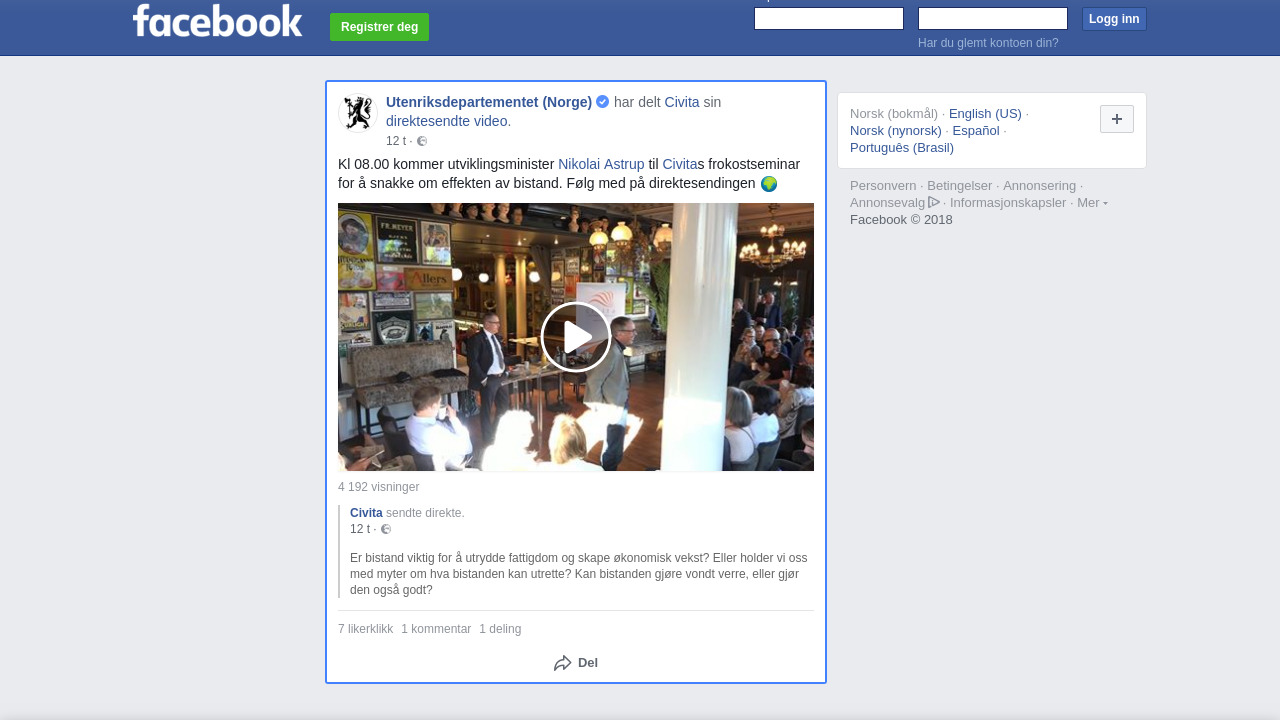This screenshot has width=1280, height=720.
Task: Expand the Mer footer dropdown
Action: (x=1092, y=203)
